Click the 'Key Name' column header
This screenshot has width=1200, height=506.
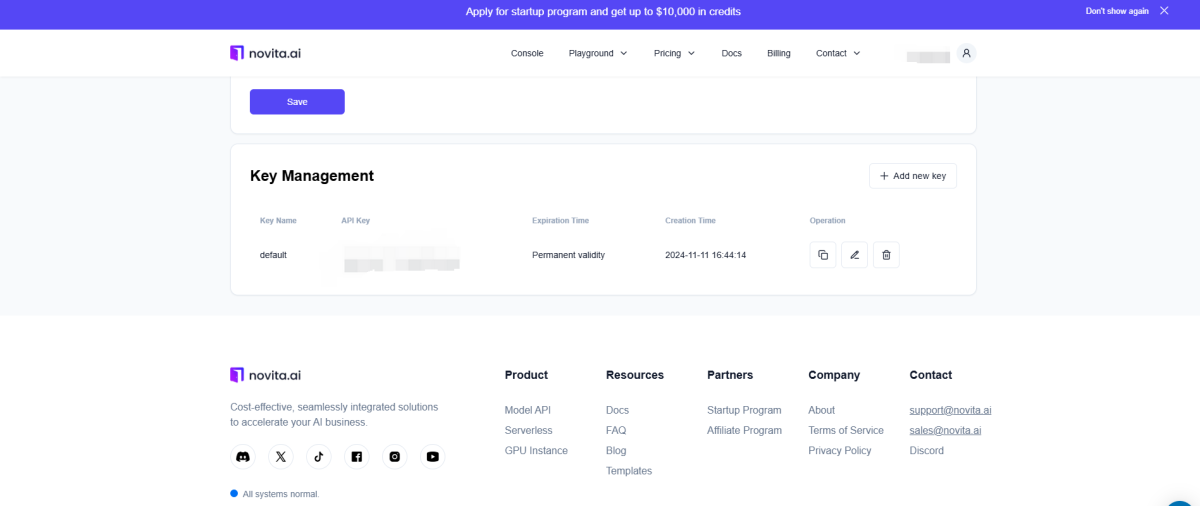pyautogui.click(x=278, y=220)
